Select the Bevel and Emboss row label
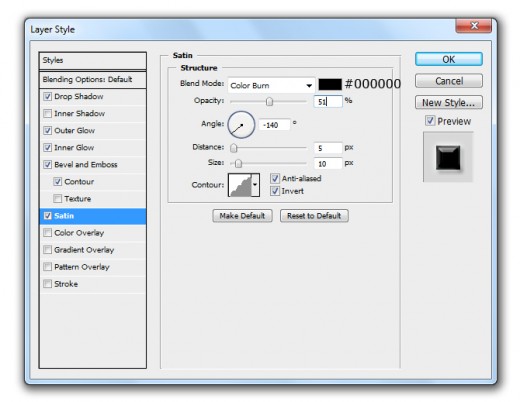Image resolution: width=520 pixels, height=402 pixels. coord(86,165)
